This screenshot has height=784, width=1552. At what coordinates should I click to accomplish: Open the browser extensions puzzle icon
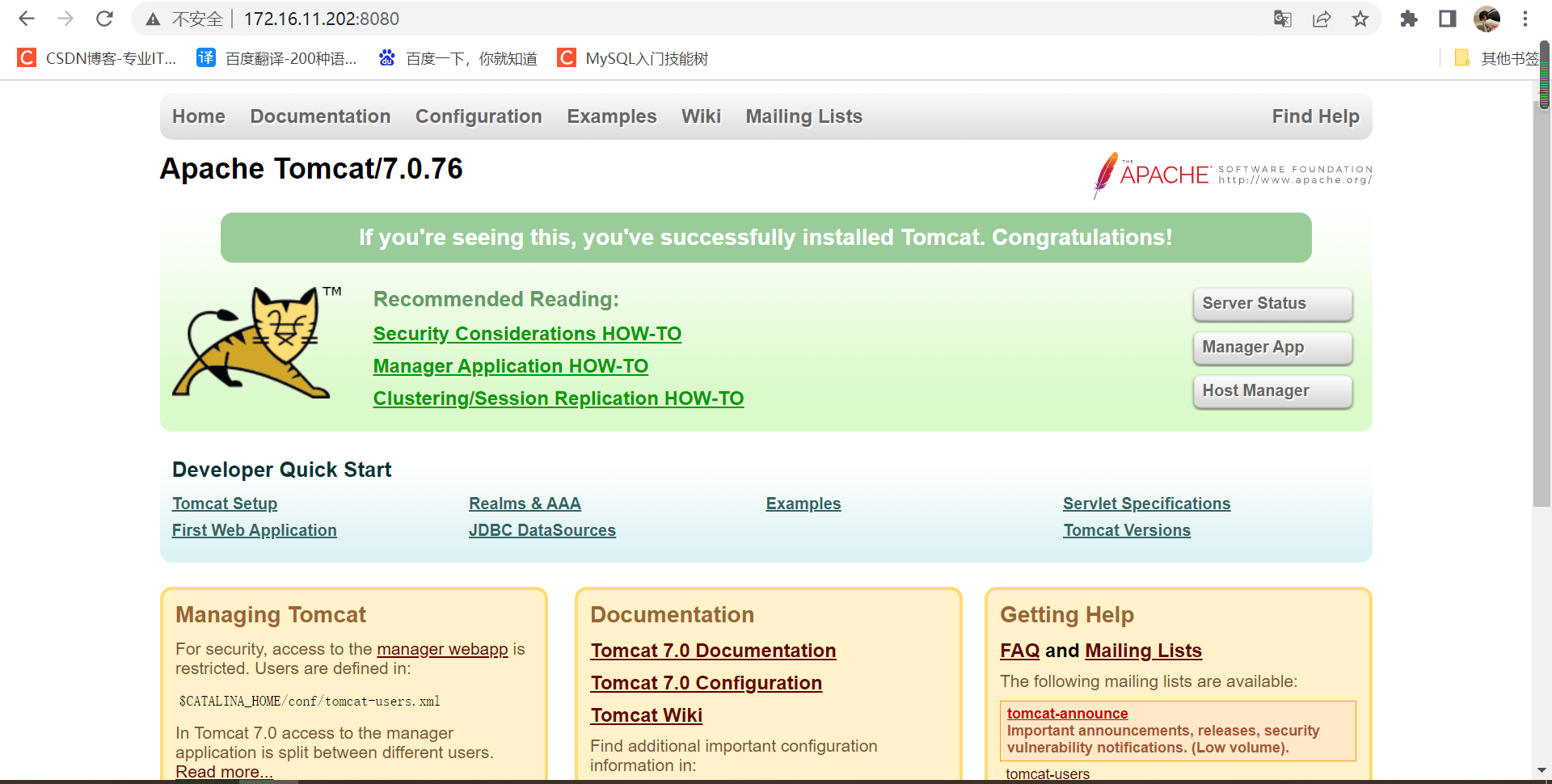[1409, 19]
